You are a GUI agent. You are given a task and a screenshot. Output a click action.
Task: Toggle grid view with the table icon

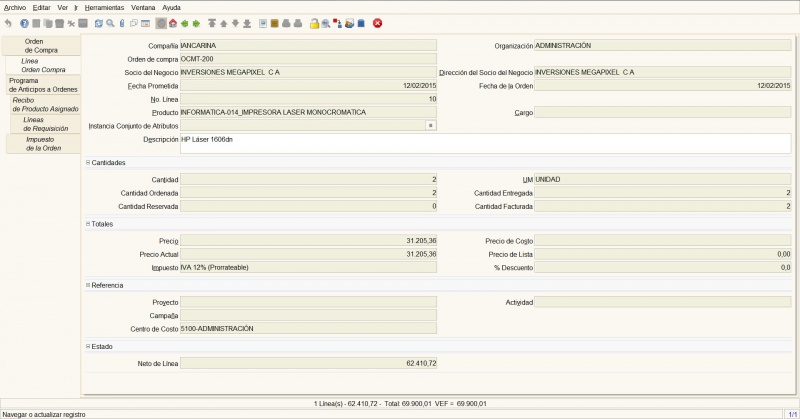[x=145, y=23]
